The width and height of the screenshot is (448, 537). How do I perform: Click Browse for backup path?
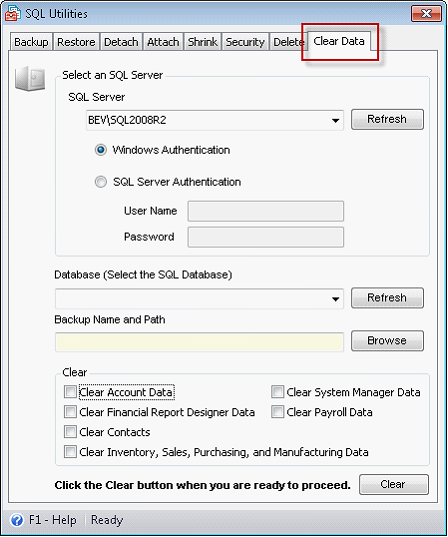click(387, 341)
